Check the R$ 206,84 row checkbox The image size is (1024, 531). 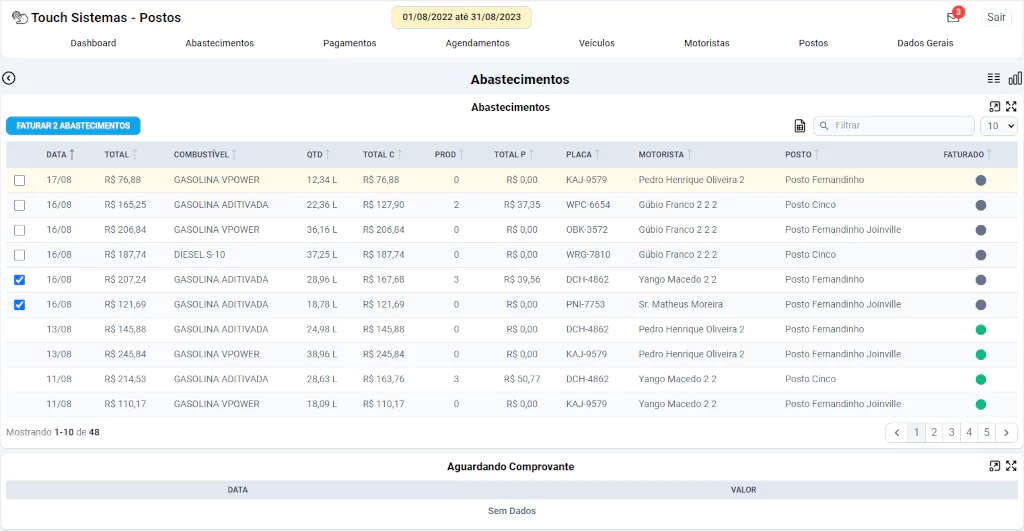[x=20, y=230]
